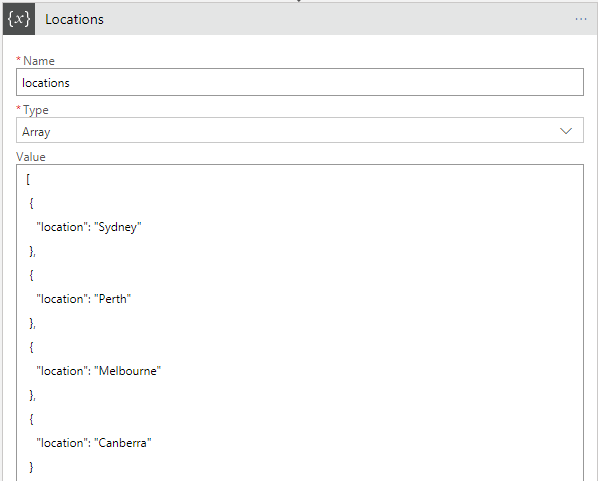The height and width of the screenshot is (489, 598).
Task: Collapse the Locations action title bar
Action: (x=300, y=19)
